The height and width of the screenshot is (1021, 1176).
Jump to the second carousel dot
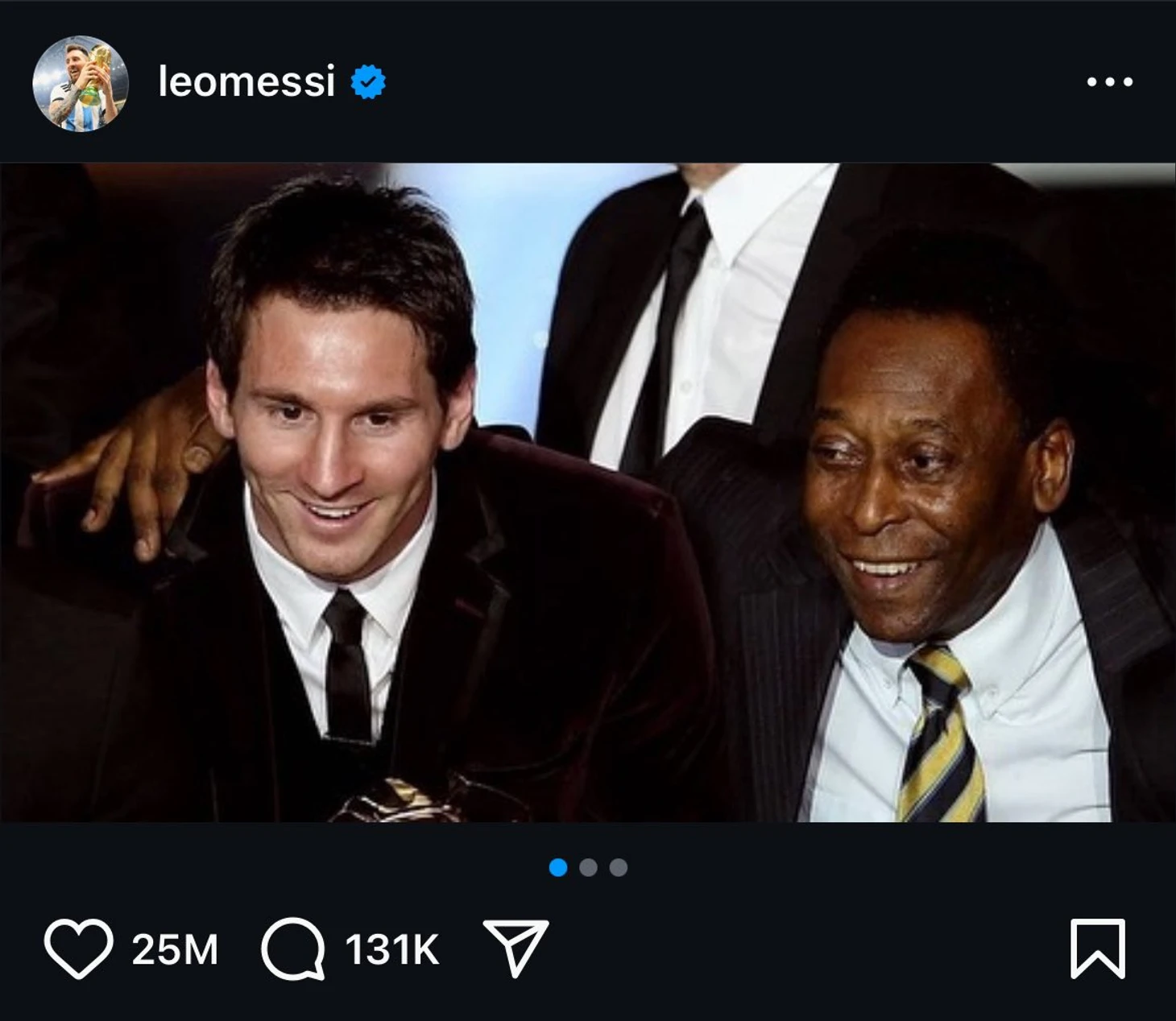point(588,867)
